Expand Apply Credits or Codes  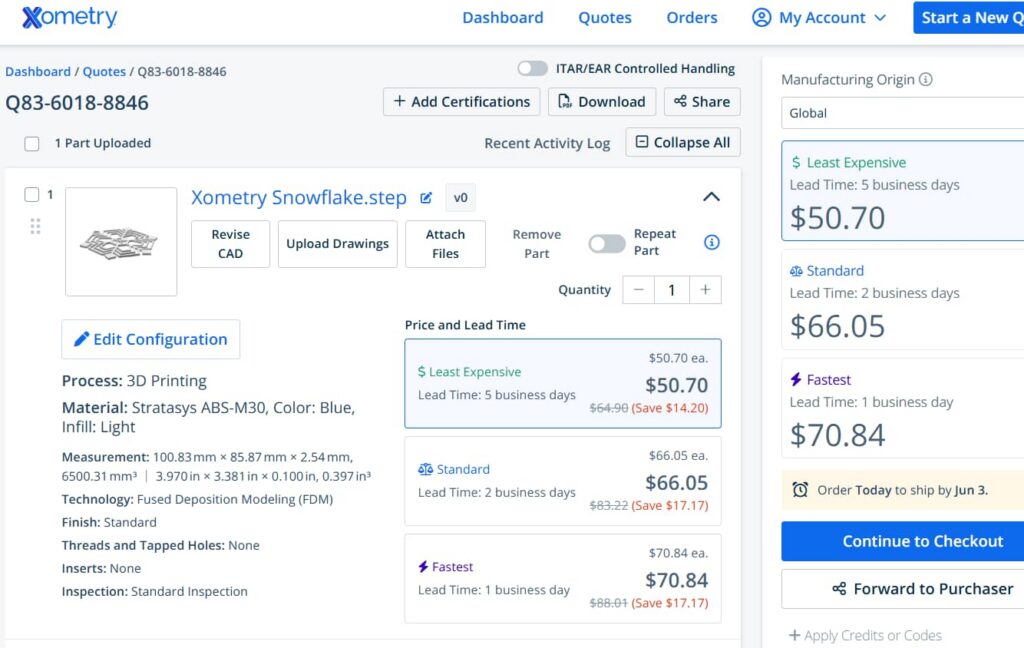point(865,635)
